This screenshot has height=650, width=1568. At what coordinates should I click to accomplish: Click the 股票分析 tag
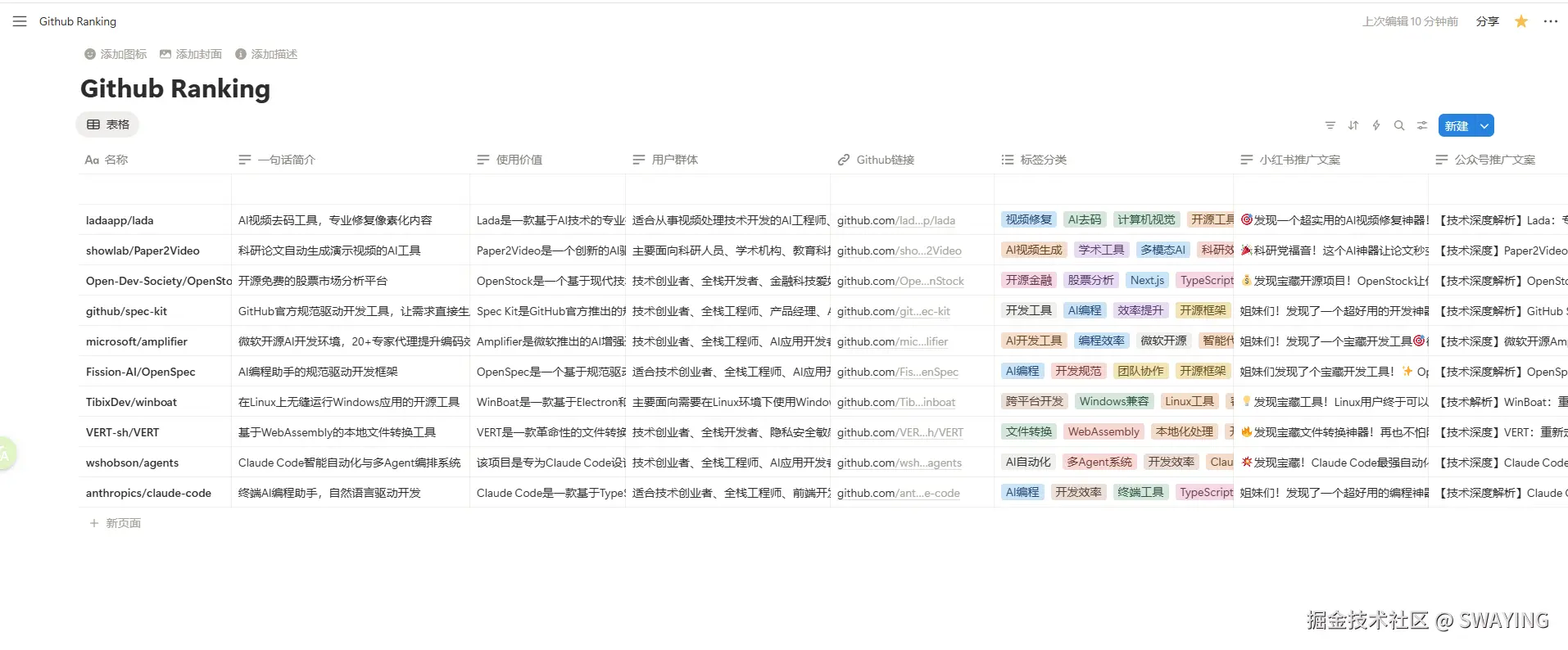click(1091, 280)
